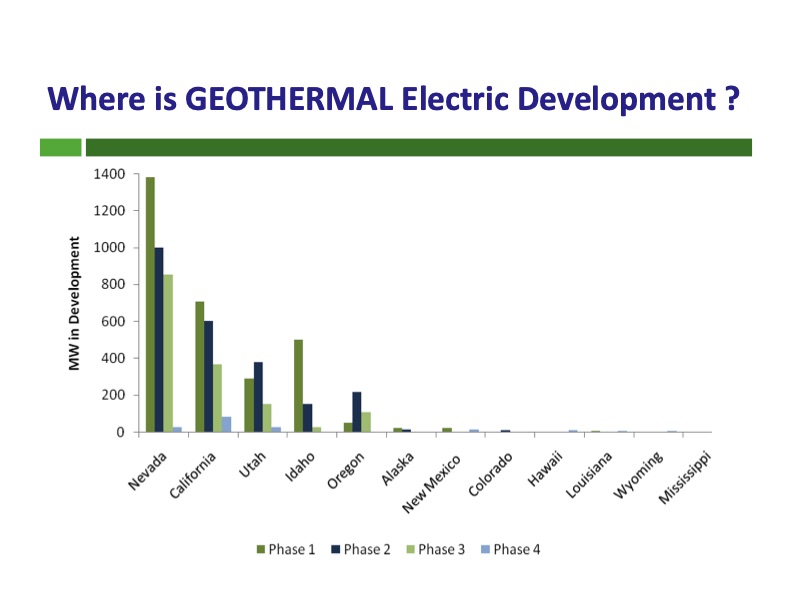Screen dimensions: 792x612
Task: Click the 'Mississippi' axis label
Action: pos(685,478)
